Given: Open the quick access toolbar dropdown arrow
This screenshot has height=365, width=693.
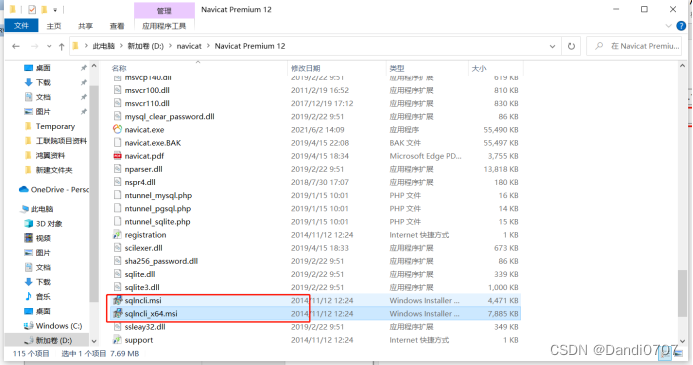Looking at the screenshot, I should (55, 9).
